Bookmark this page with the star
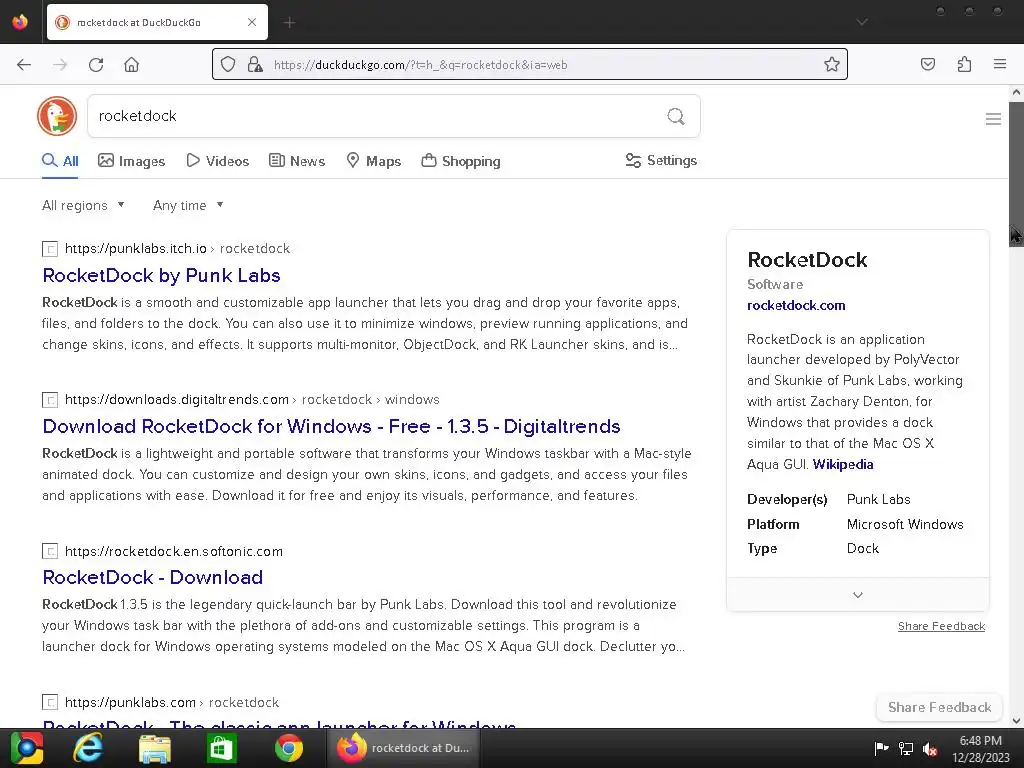The height and width of the screenshot is (768, 1024). pyautogui.click(x=831, y=64)
